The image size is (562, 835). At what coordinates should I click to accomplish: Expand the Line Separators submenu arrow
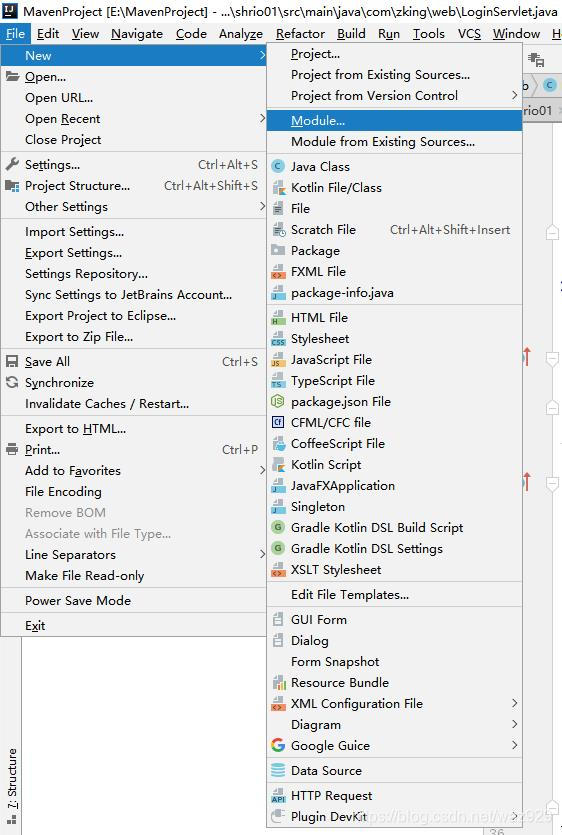[262, 554]
